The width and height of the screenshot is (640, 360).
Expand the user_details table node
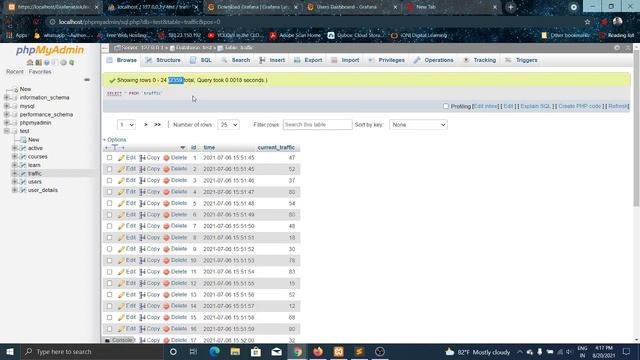click(15, 190)
